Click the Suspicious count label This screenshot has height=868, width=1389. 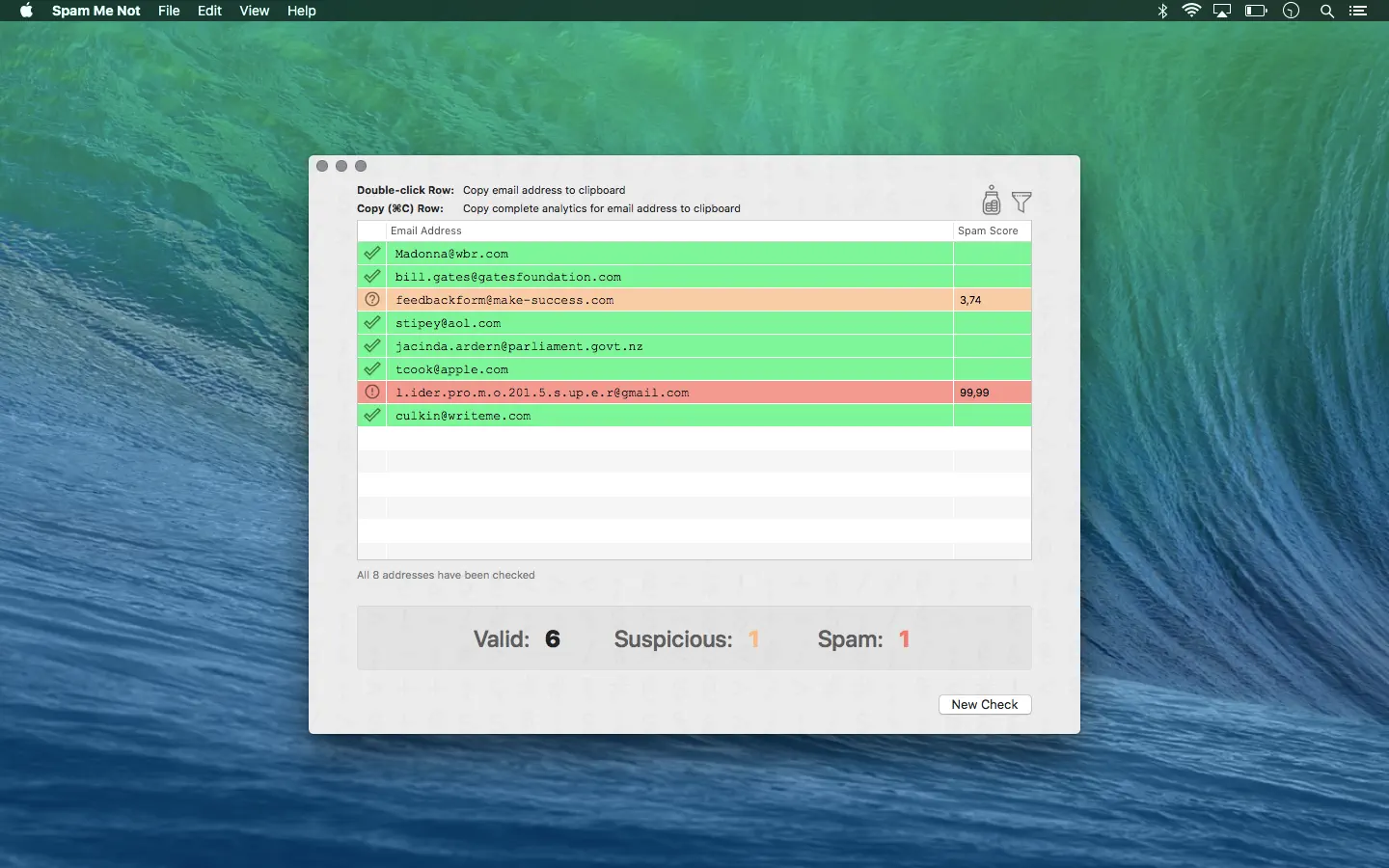673,639
